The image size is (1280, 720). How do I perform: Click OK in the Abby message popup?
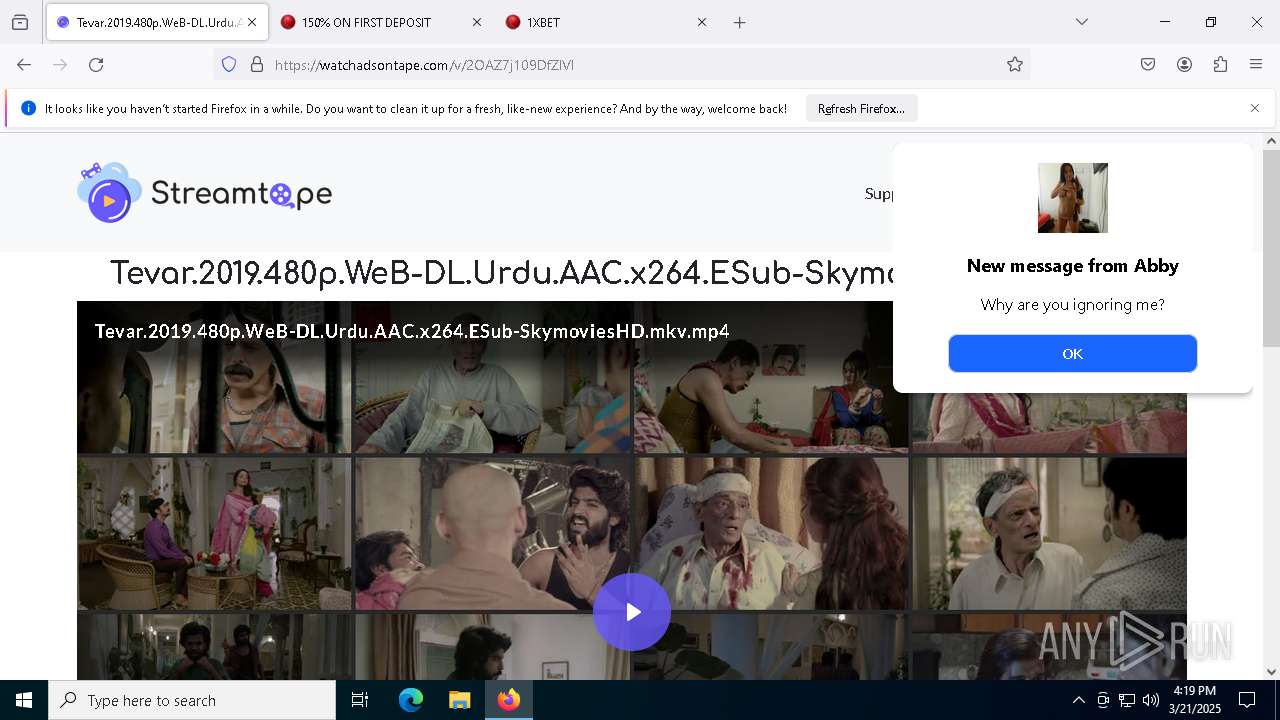[x=1072, y=354]
